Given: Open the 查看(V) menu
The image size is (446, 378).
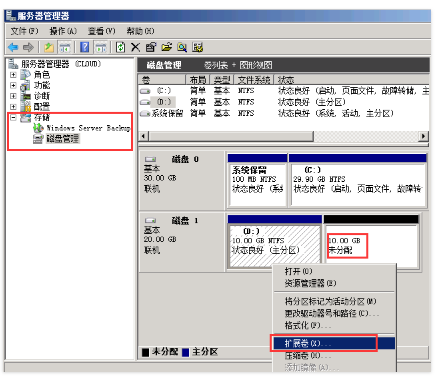Looking at the screenshot, I should pos(101,31).
